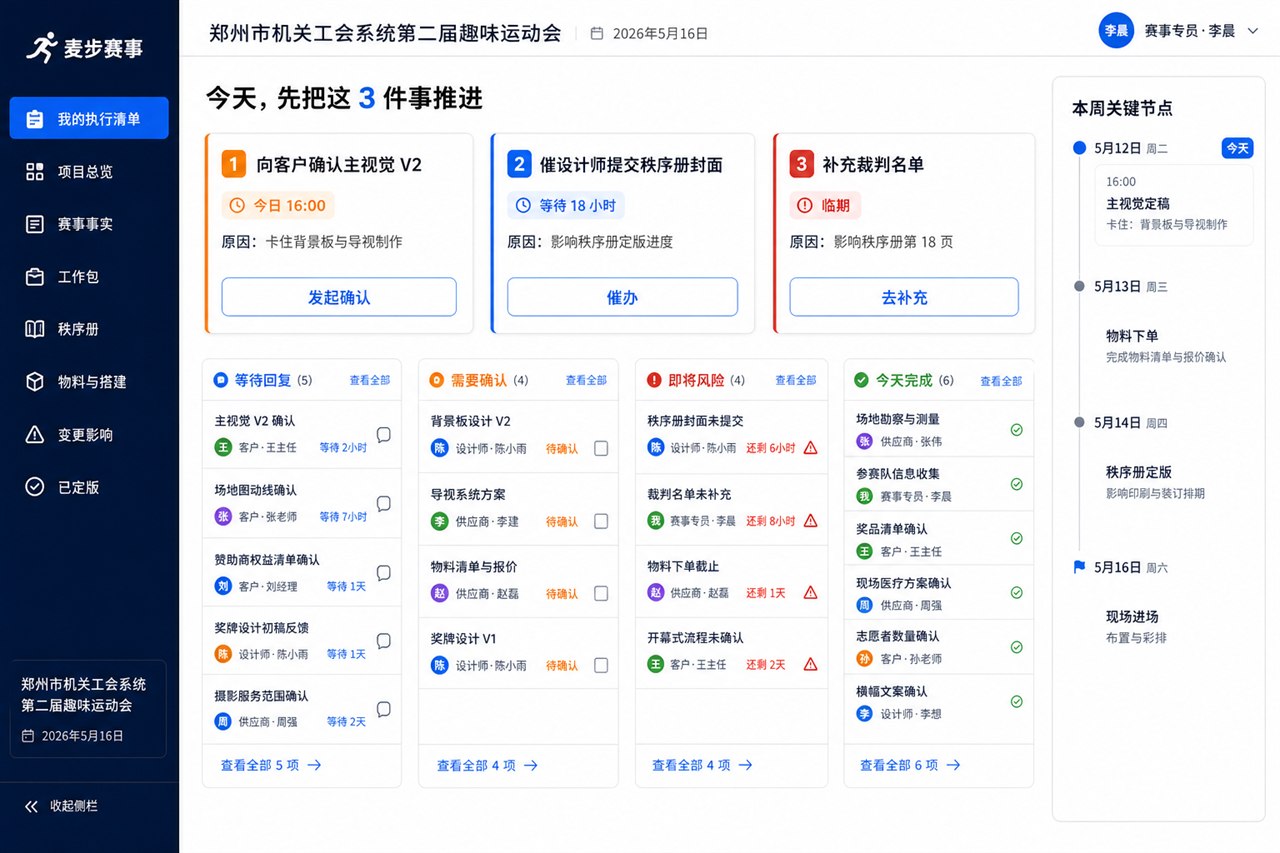The width and height of the screenshot is (1280, 853).
Task: Open 物料与搭建 in the sidebar
Action: coord(89,382)
